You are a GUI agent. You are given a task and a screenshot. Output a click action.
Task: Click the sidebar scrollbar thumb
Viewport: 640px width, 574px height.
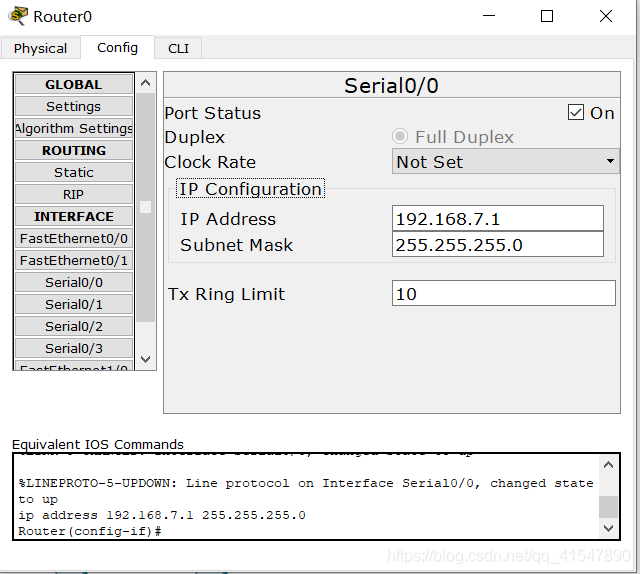click(145, 207)
